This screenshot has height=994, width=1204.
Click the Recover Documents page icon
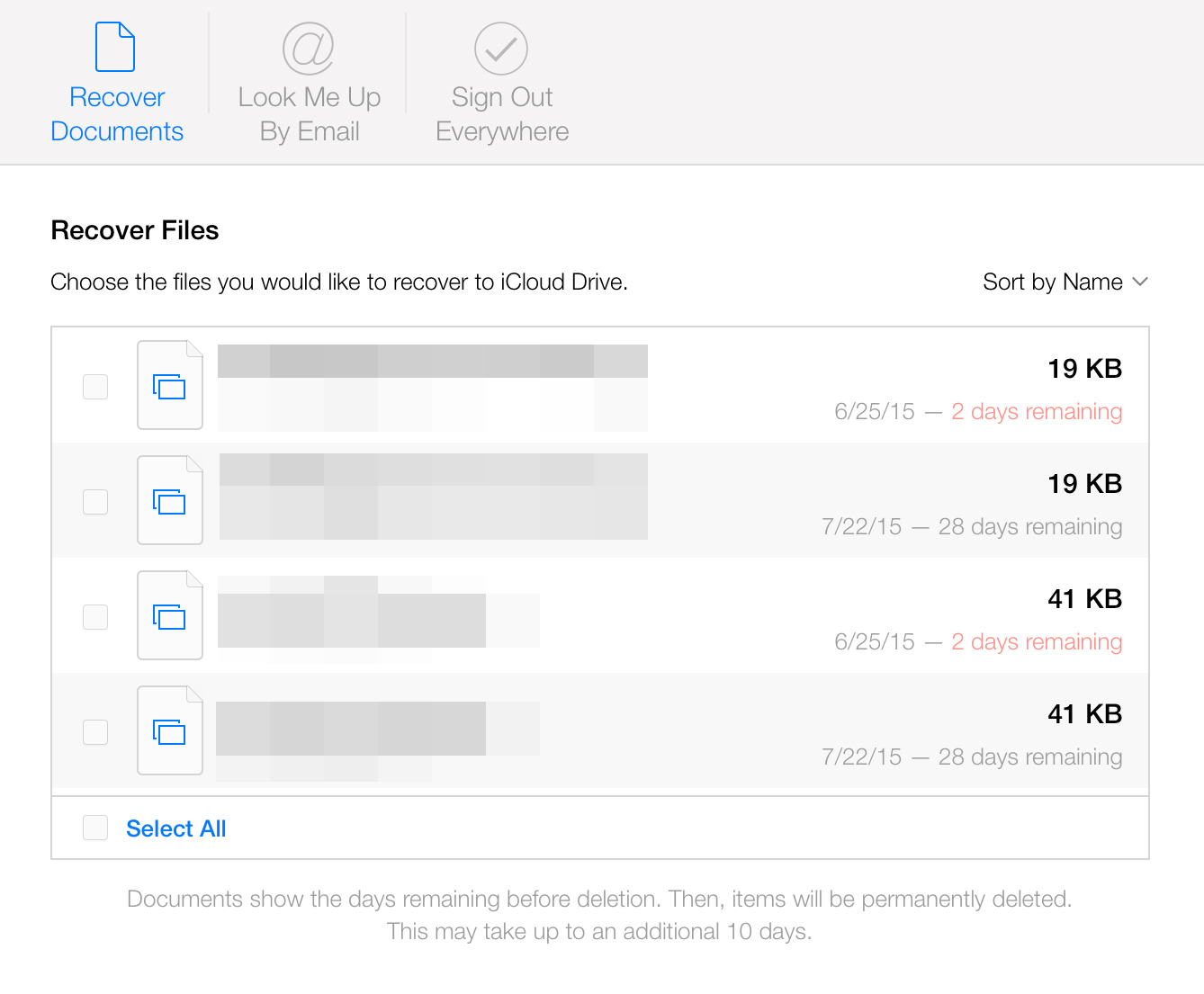115,47
